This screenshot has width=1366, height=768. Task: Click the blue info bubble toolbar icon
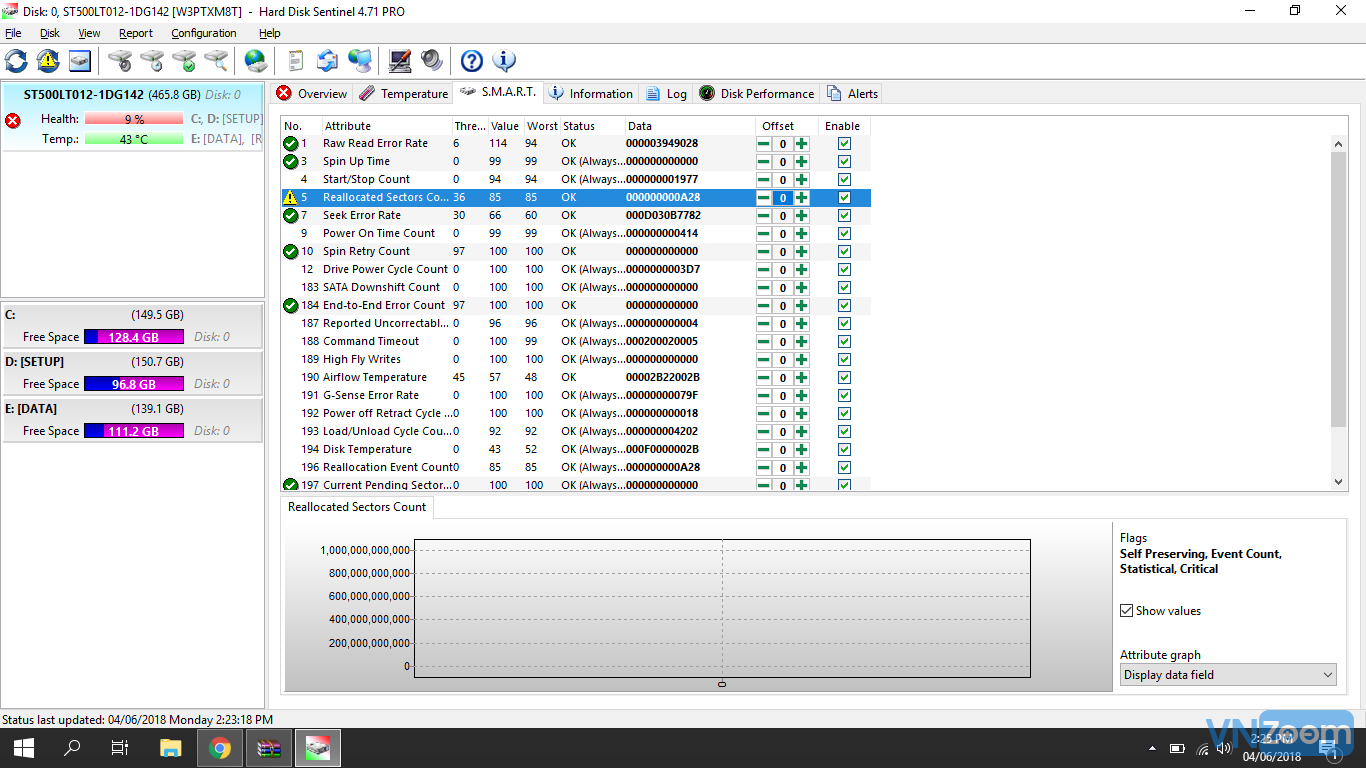tap(504, 61)
